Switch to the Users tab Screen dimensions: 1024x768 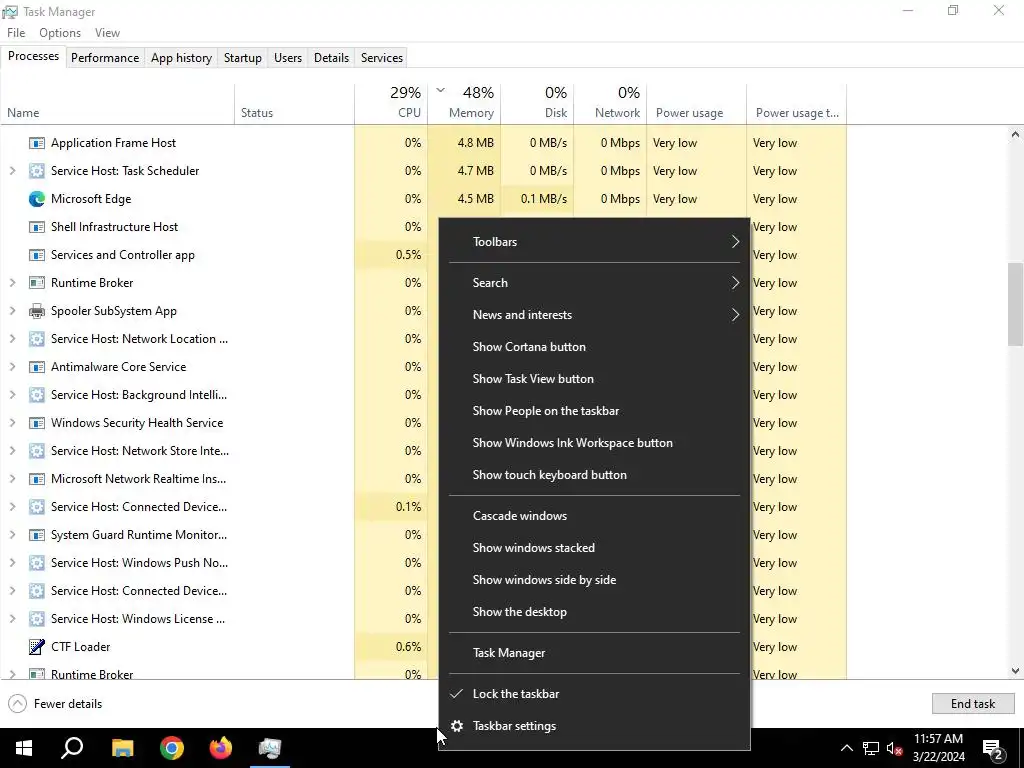(x=288, y=58)
